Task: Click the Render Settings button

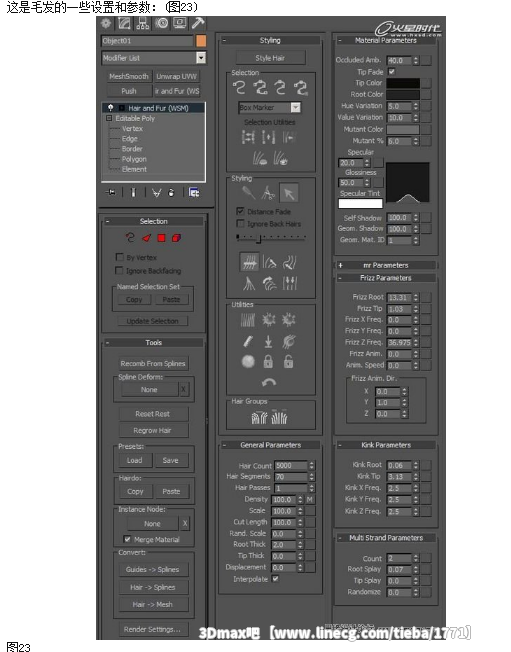Action: 152,629
